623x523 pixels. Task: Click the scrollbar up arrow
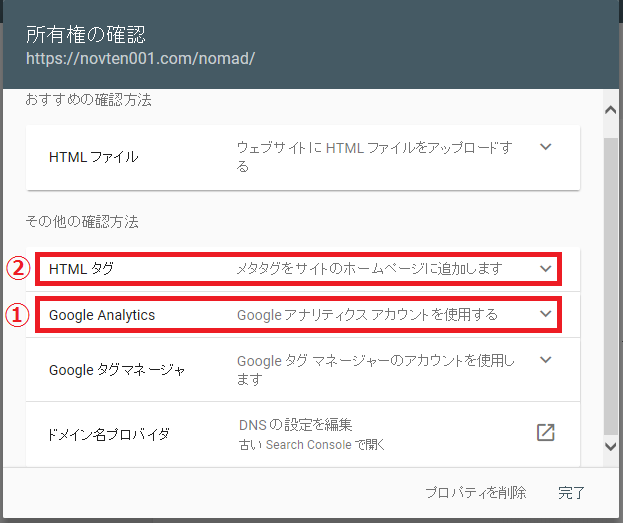(x=612, y=105)
